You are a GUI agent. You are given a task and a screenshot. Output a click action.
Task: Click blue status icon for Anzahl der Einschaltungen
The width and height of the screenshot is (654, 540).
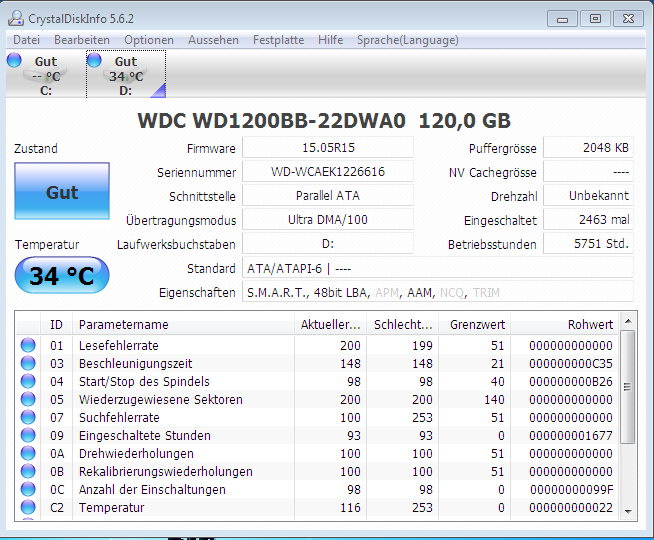[28, 489]
